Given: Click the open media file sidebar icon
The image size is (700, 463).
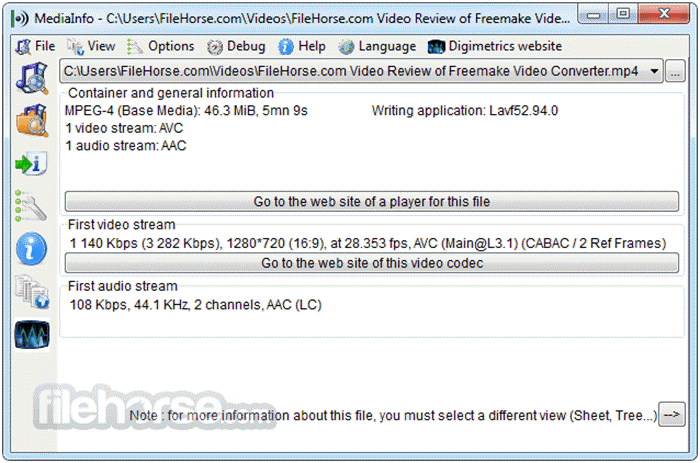Looking at the screenshot, I should 32,79.
